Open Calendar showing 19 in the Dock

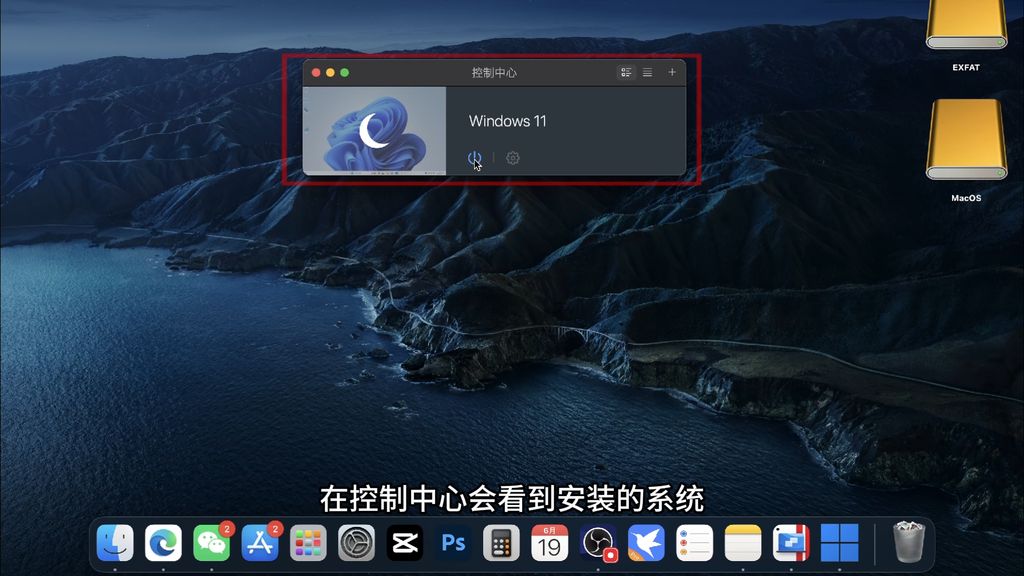click(x=550, y=543)
